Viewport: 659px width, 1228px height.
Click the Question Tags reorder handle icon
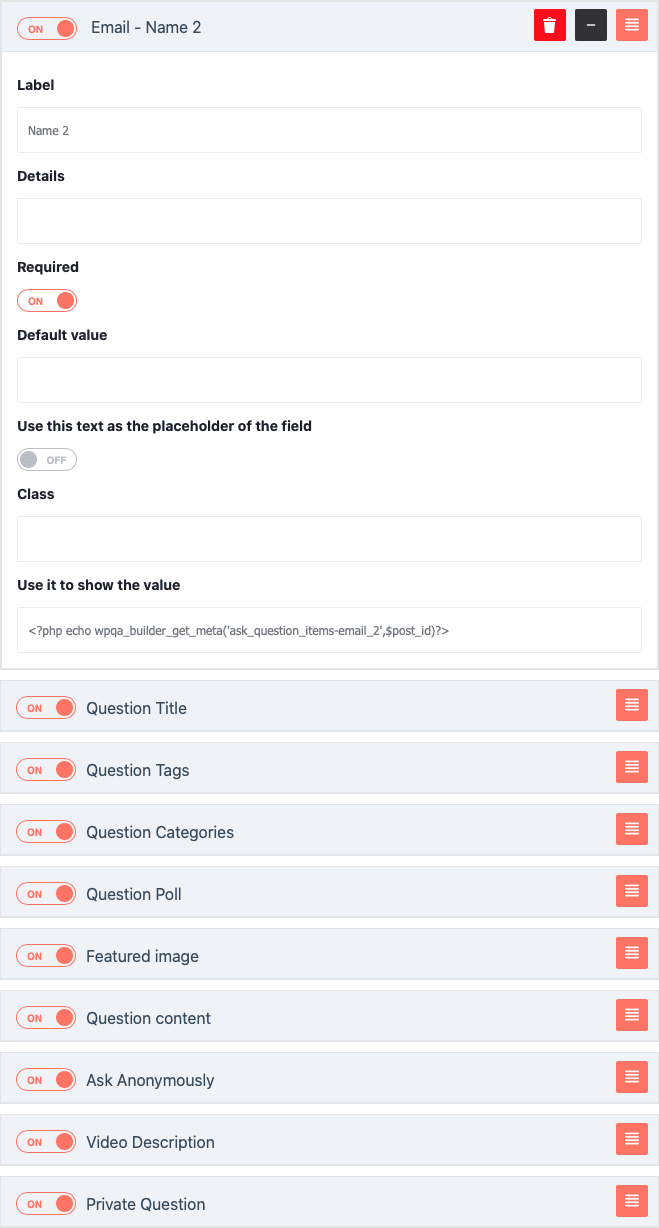632,767
